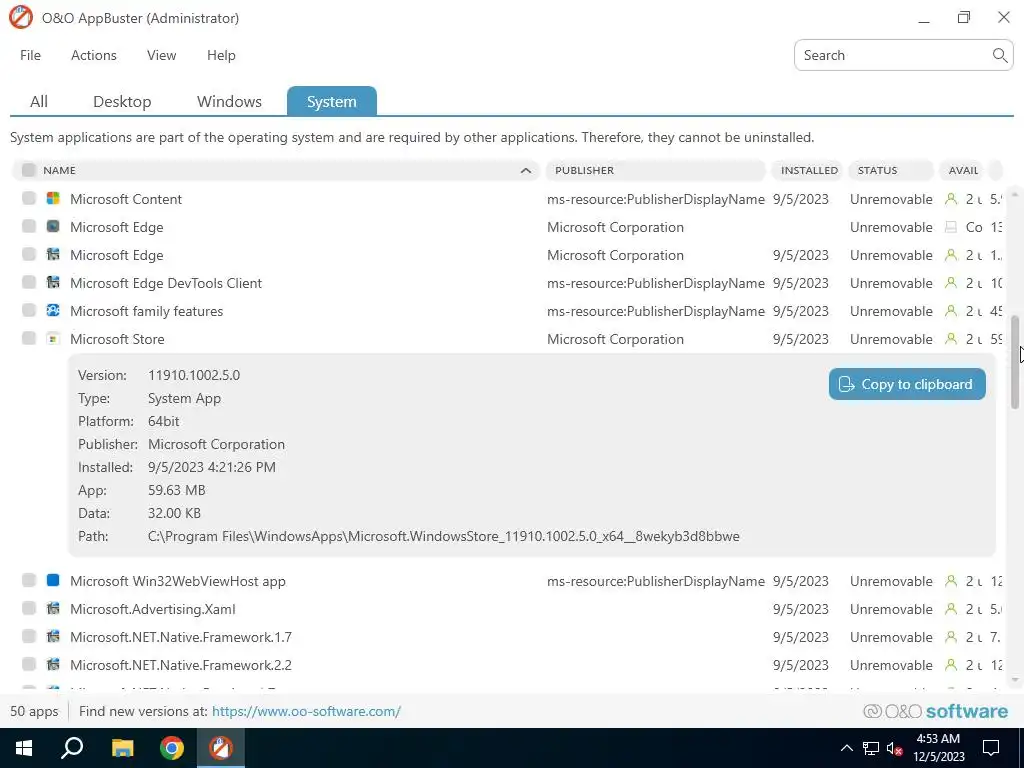Click the O&O AppBuster taskbar icon
This screenshot has height=768, width=1024.
point(221,748)
